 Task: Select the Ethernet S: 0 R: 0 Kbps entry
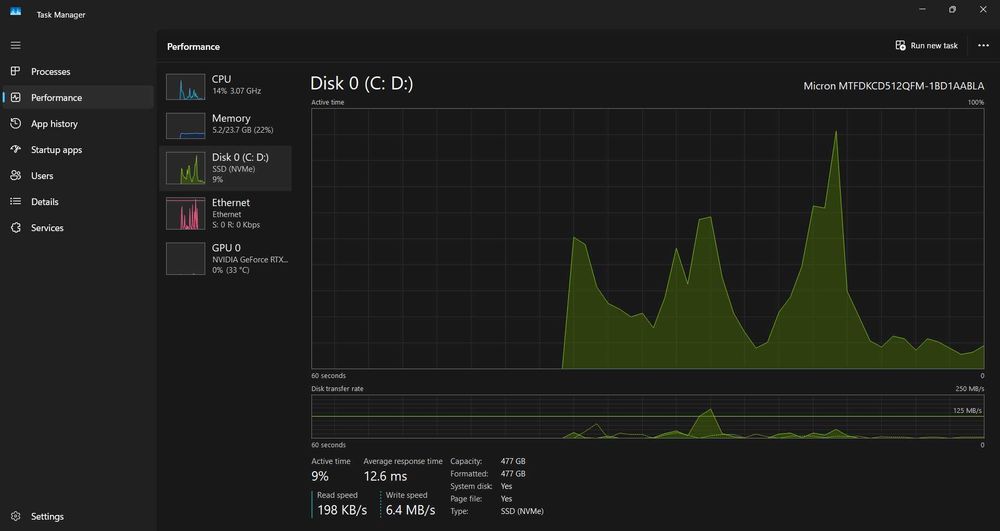click(225, 214)
